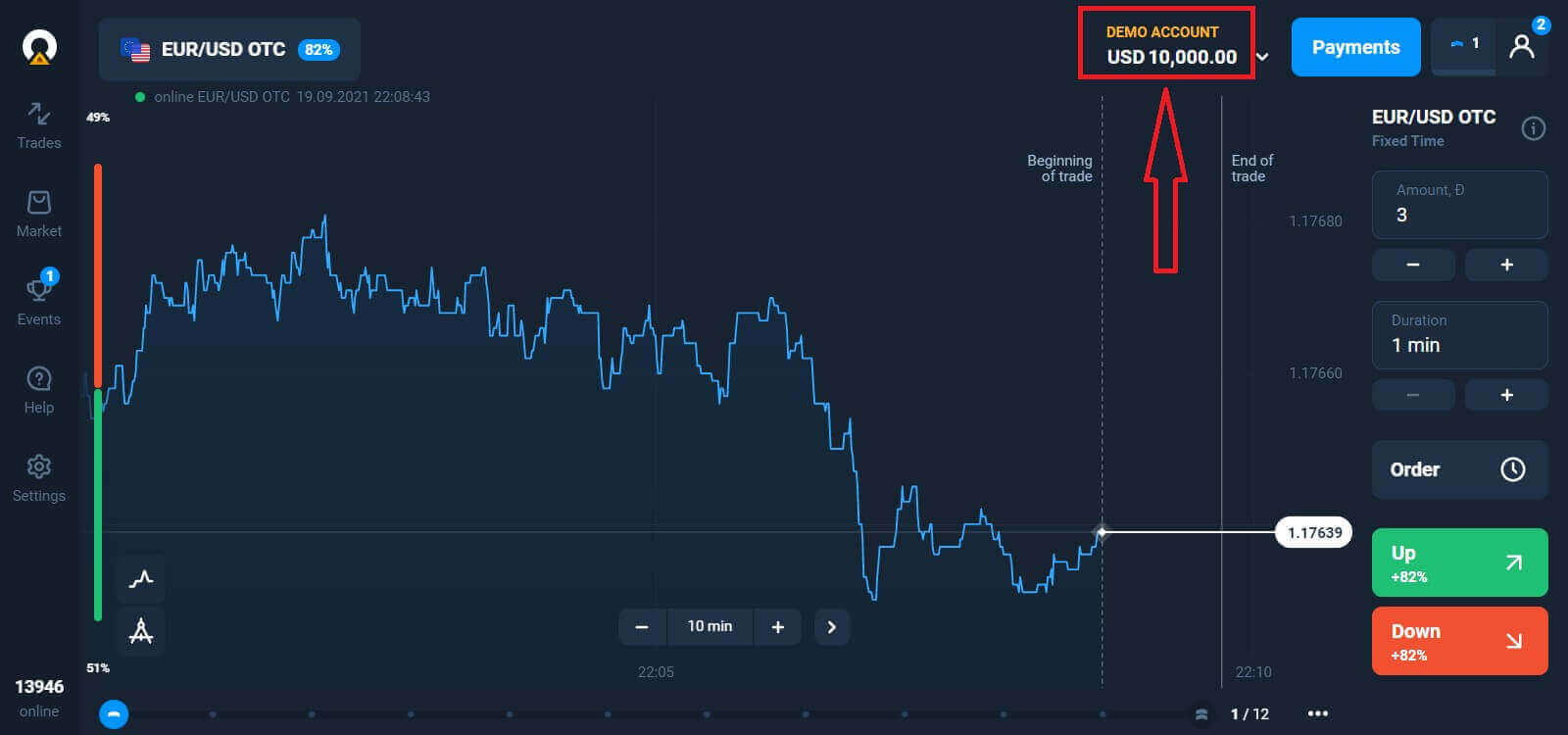1568x735 pixels.
Task: Open Events from the sidebar
Action: pyautogui.click(x=38, y=299)
